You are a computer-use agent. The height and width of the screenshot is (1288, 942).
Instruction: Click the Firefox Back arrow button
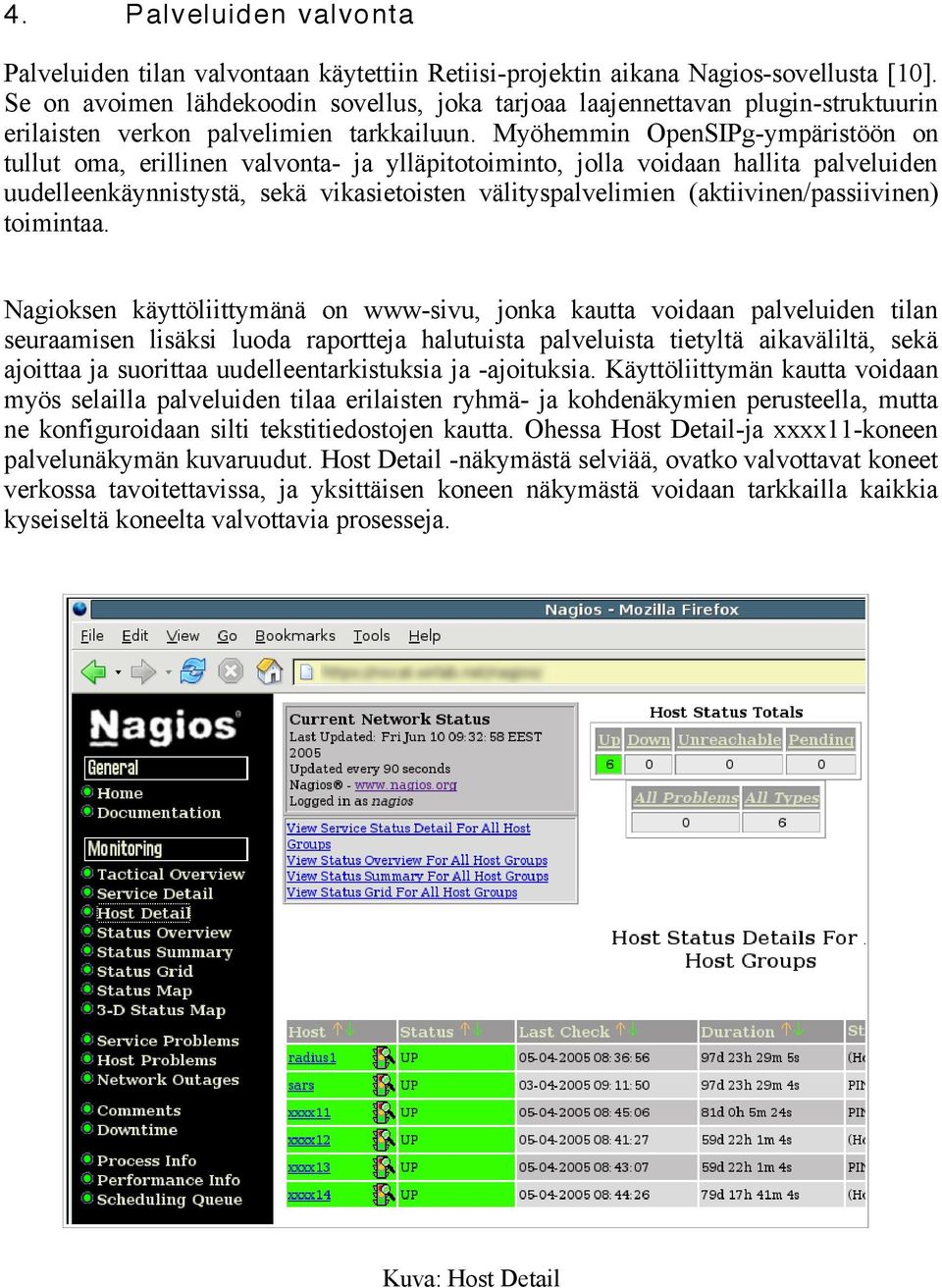point(93,671)
